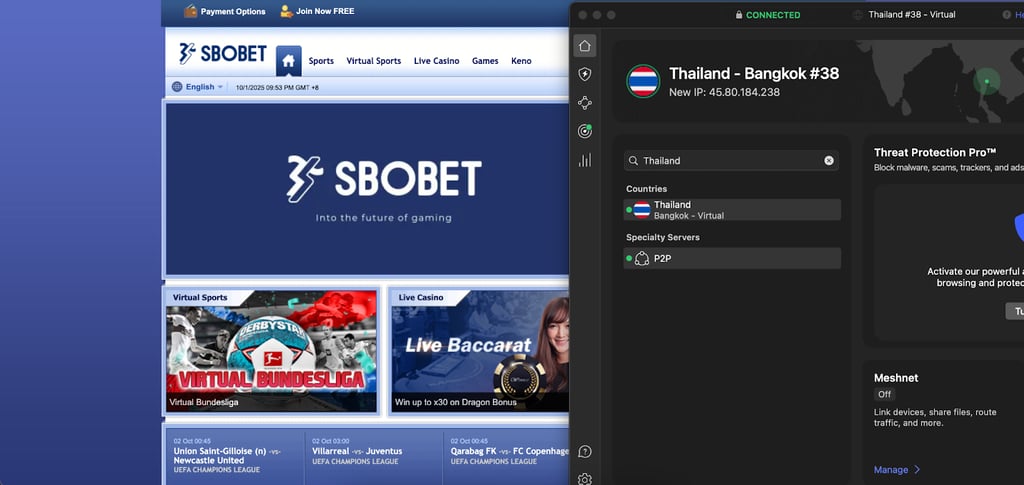
Task: Click the Join Now FREE link
Action: pyautogui.click(x=325, y=11)
